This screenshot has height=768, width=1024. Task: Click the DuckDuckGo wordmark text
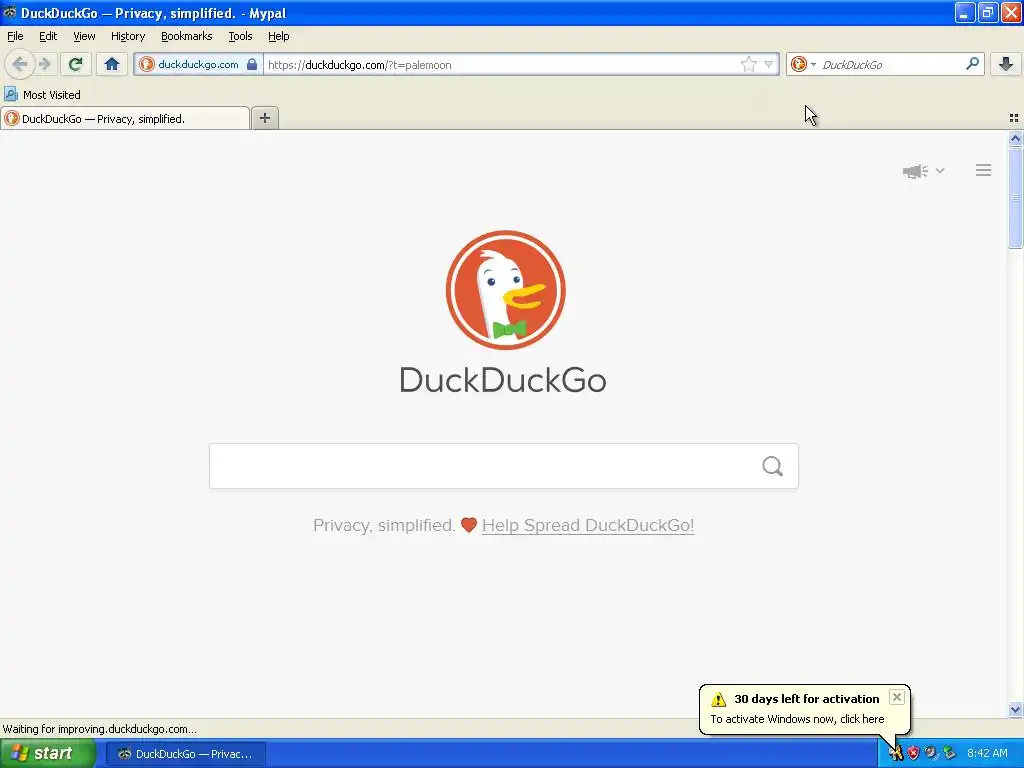(503, 379)
